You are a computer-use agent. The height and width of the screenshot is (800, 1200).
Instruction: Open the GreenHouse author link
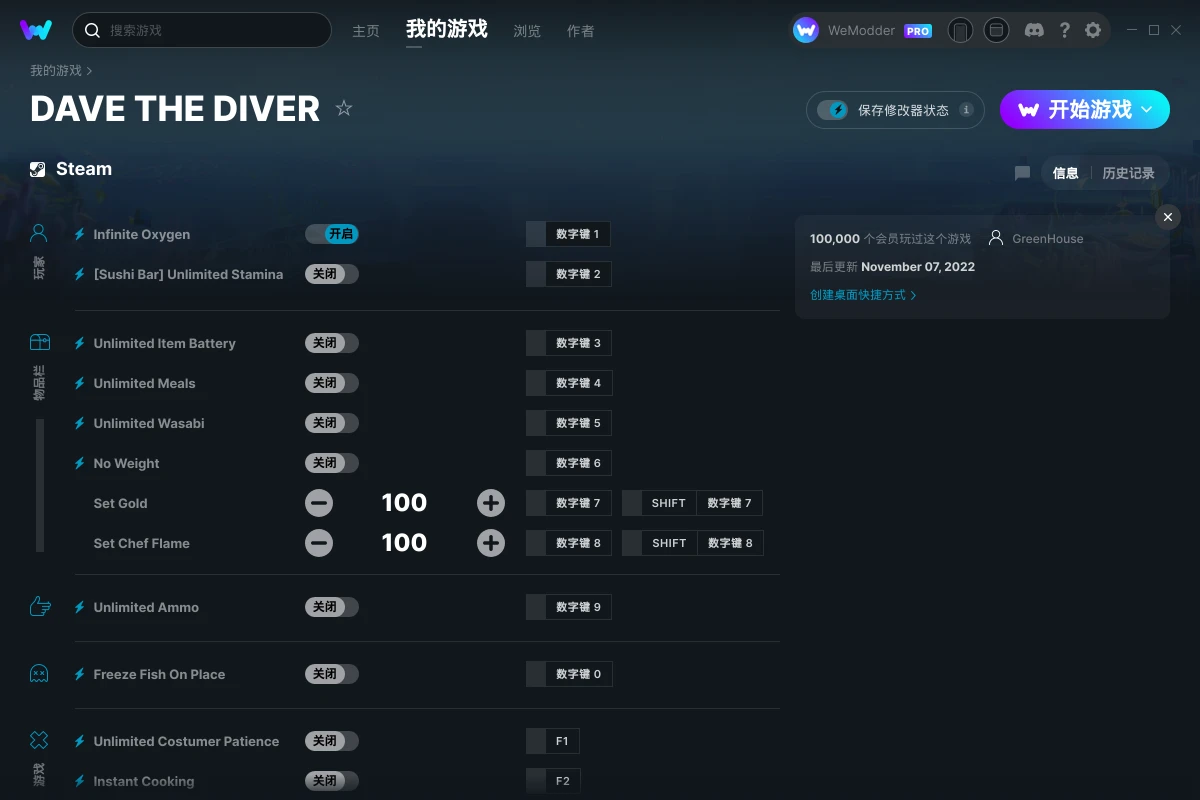(1047, 239)
